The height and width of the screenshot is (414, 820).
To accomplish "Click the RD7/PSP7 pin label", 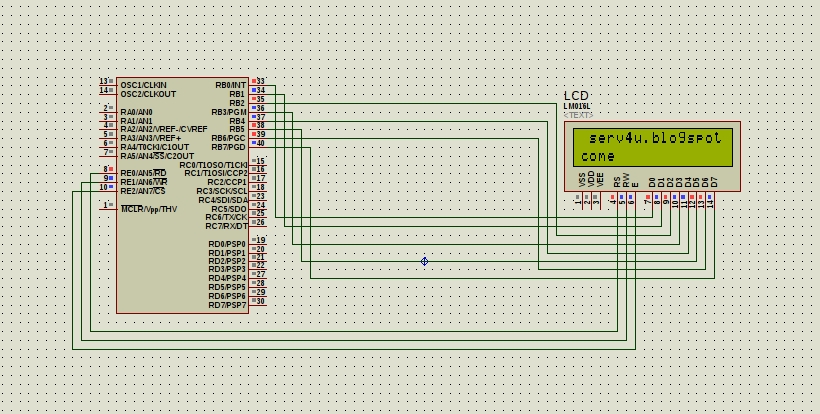I will pyautogui.click(x=227, y=305).
